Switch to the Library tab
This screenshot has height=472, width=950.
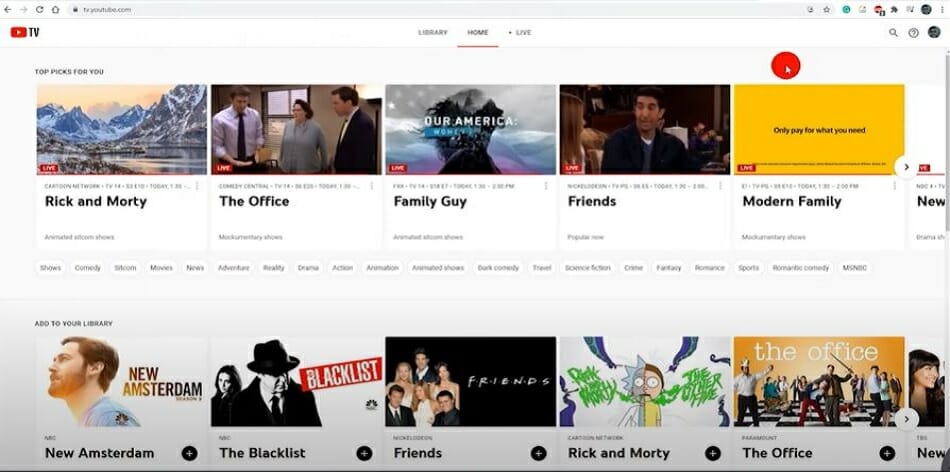point(433,33)
